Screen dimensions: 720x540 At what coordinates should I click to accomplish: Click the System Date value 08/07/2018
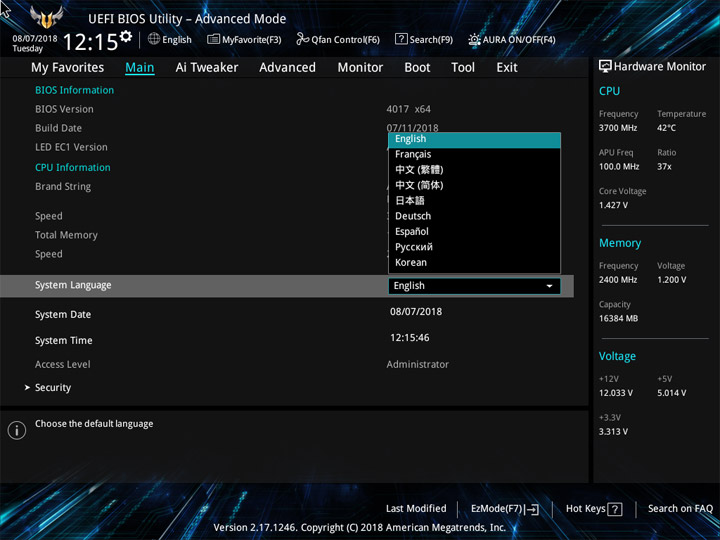coord(416,312)
